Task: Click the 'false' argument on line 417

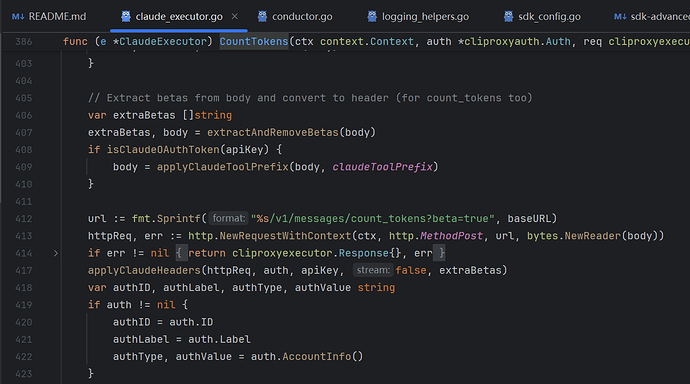Action: [411, 270]
